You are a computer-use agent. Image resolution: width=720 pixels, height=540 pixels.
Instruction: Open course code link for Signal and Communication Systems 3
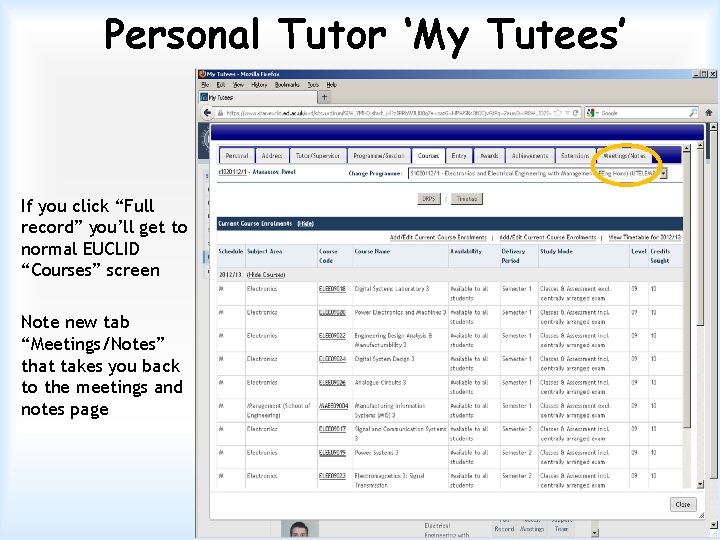pyautogui.click(x=332, y=429)
